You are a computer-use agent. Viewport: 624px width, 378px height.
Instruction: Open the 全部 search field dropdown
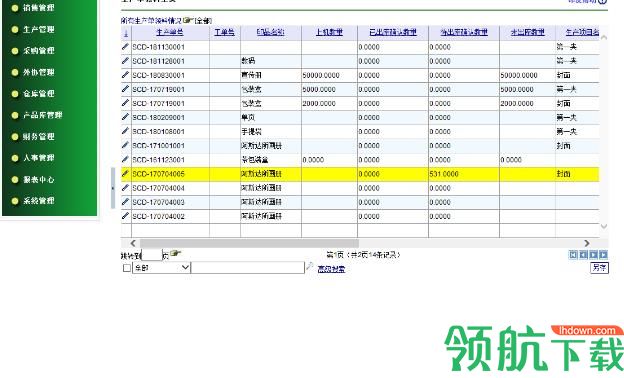click(161, 268)
